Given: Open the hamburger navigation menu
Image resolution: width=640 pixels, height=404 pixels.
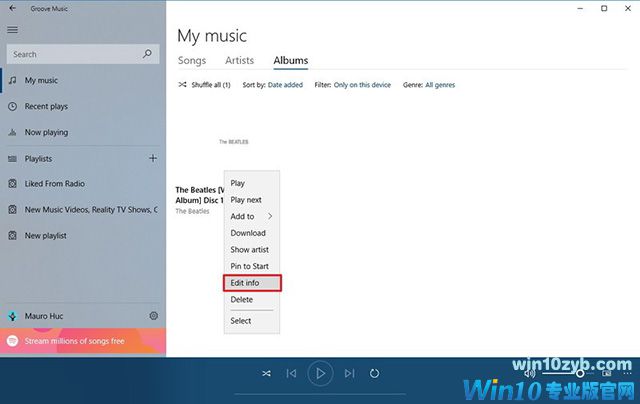Looking at the screenshot, I should click(12, 29).
